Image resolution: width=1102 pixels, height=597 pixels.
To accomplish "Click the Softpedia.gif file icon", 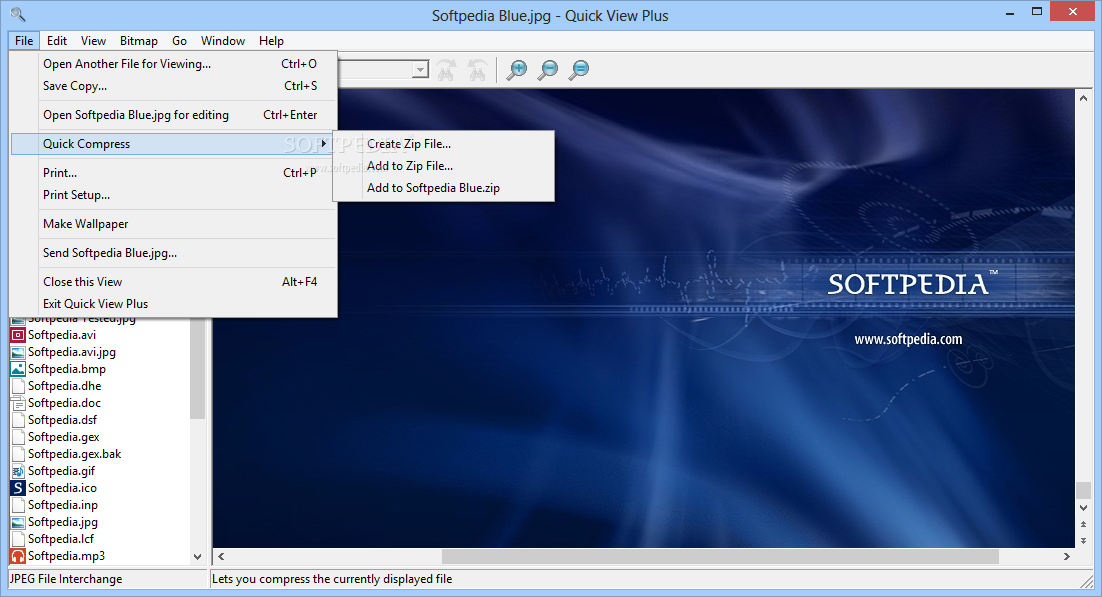I will click(18, 471).
